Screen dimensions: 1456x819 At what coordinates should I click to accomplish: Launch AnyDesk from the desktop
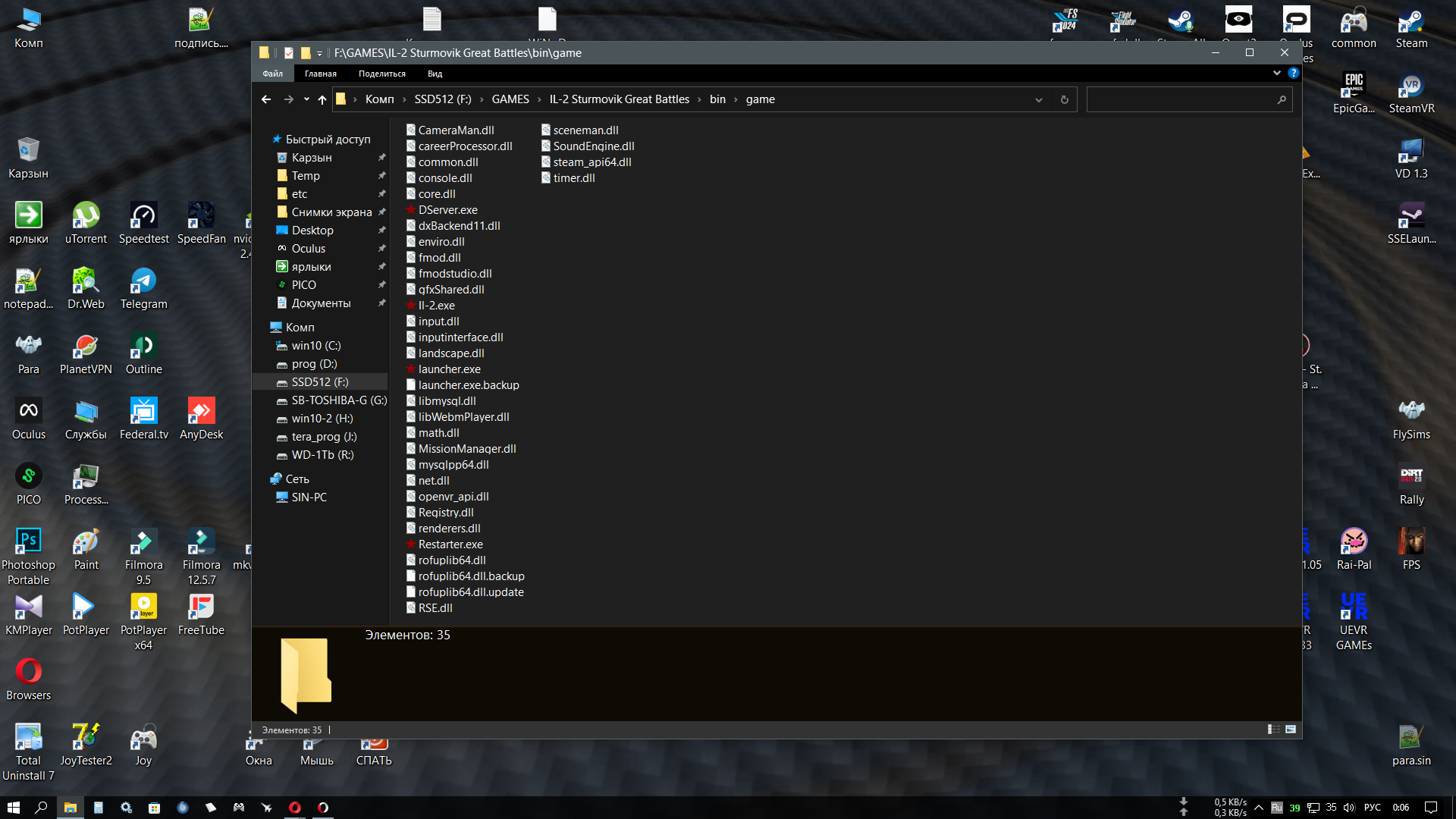[201, 419]
